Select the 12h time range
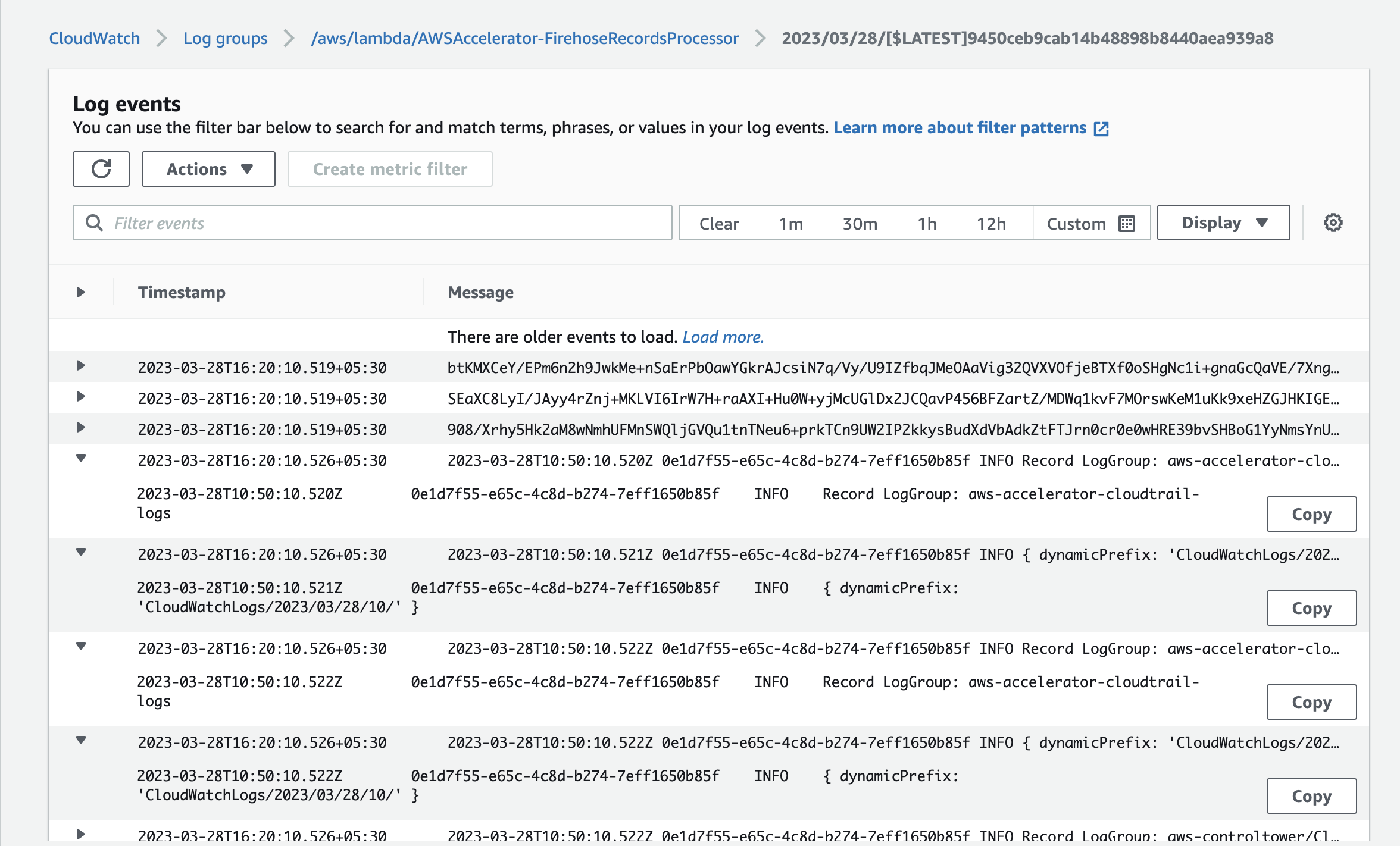This screenshot has width=1400, height=846. point(990,223)
